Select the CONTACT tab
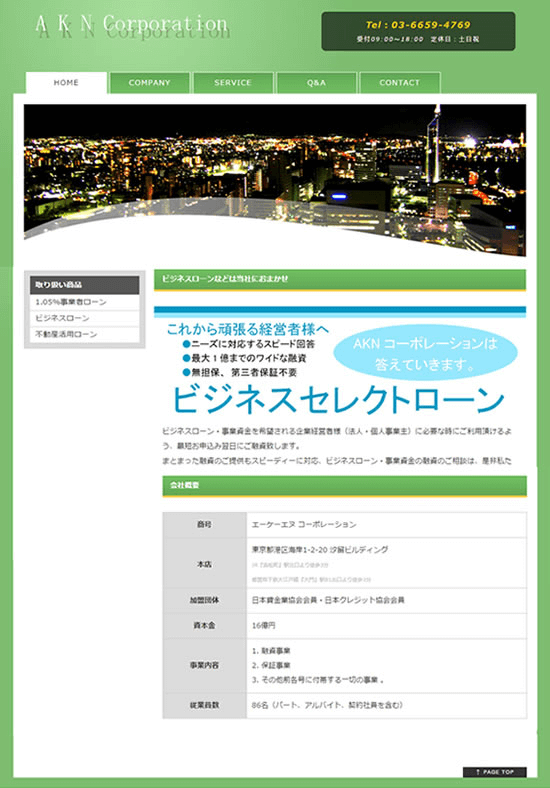 [x=400, y=83]
